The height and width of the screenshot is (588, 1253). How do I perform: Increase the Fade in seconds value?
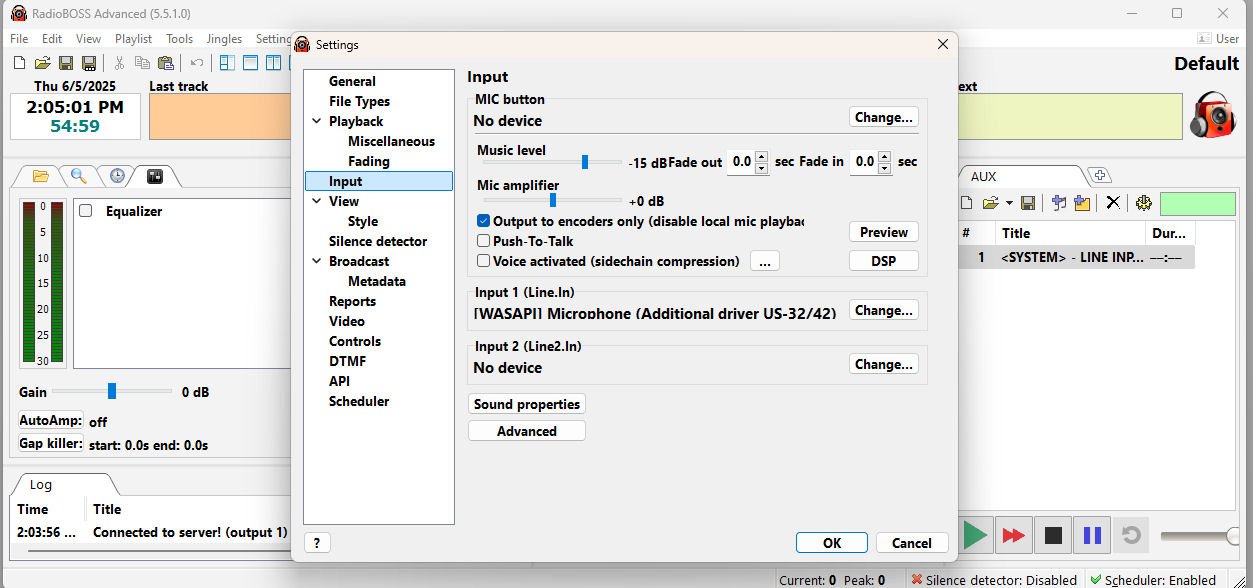[884, 156]
